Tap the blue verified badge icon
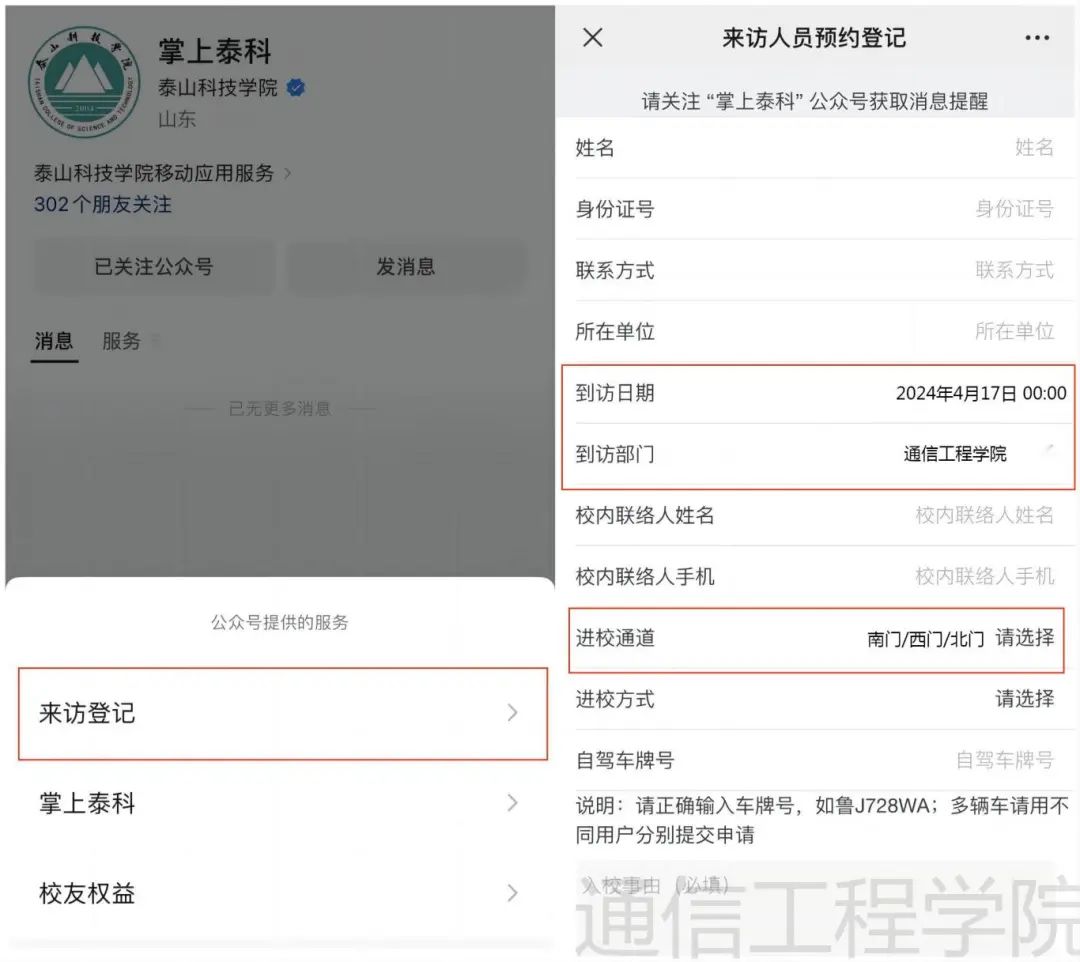Screen dimensions: 1080x962 (295, 88)
